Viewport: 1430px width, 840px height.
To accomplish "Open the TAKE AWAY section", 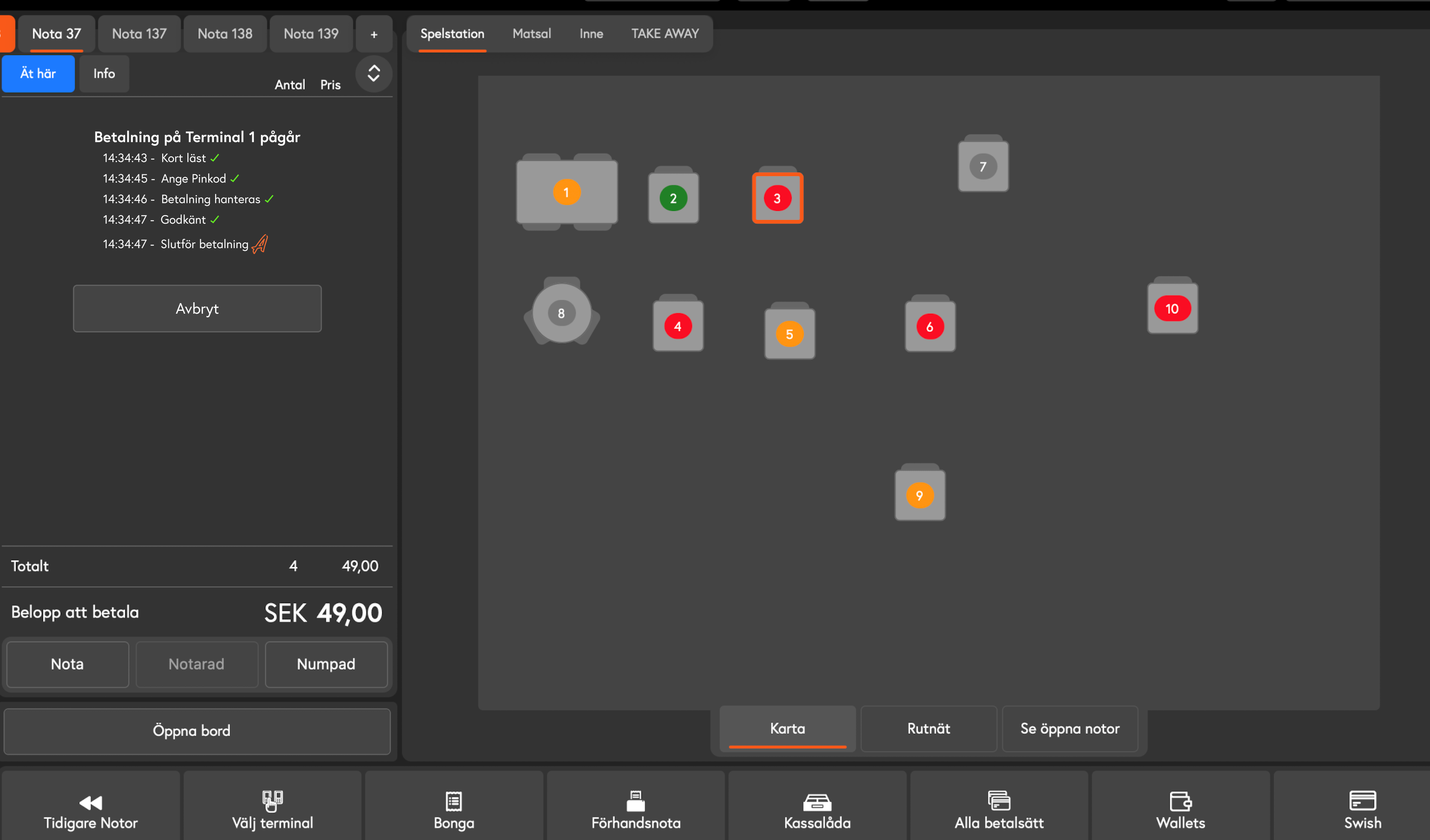I will click(664, 33).
